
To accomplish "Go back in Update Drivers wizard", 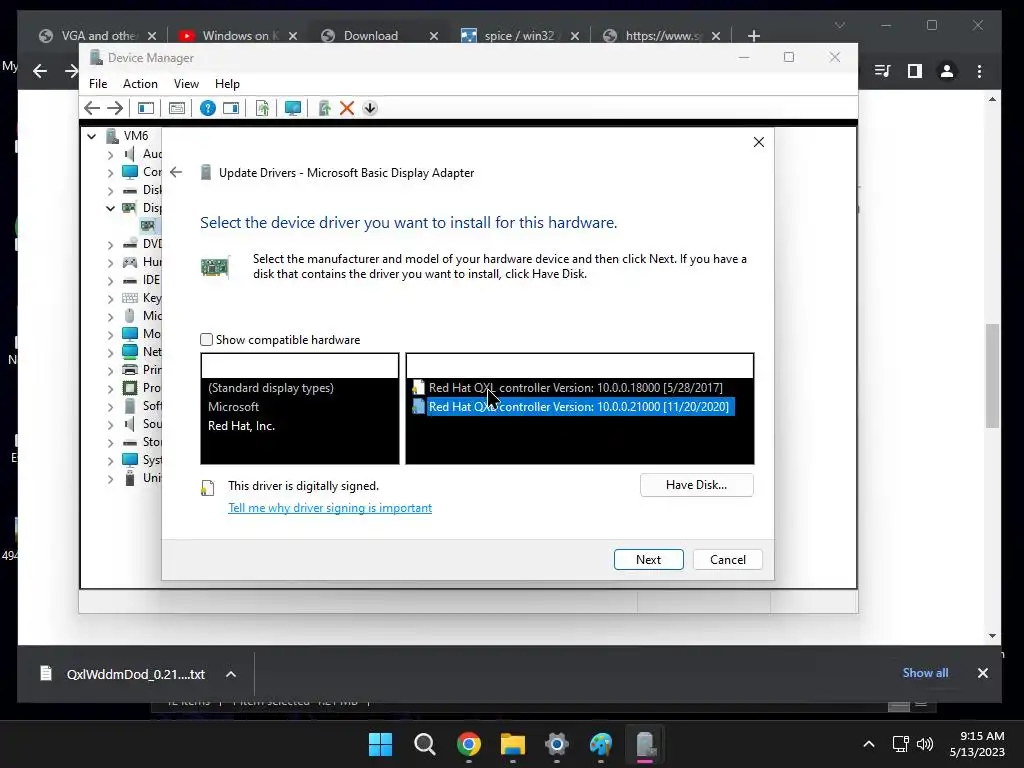I will pos(176,172).
